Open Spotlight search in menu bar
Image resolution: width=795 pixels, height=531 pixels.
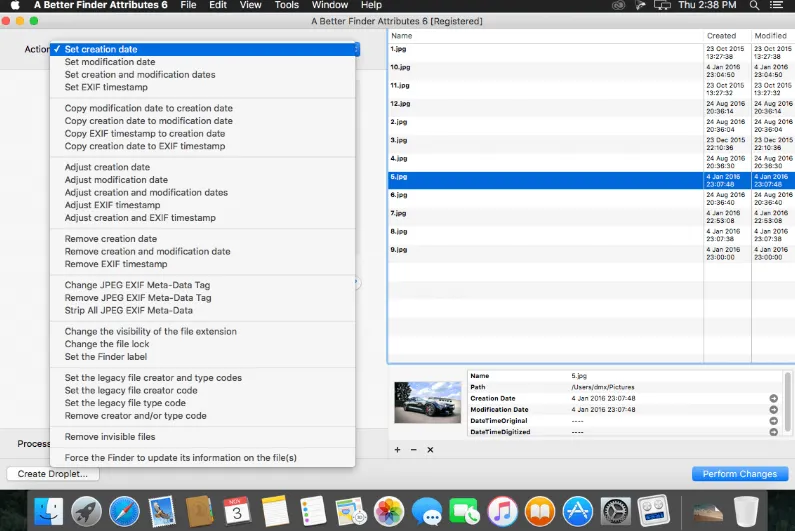coord(754,6)
